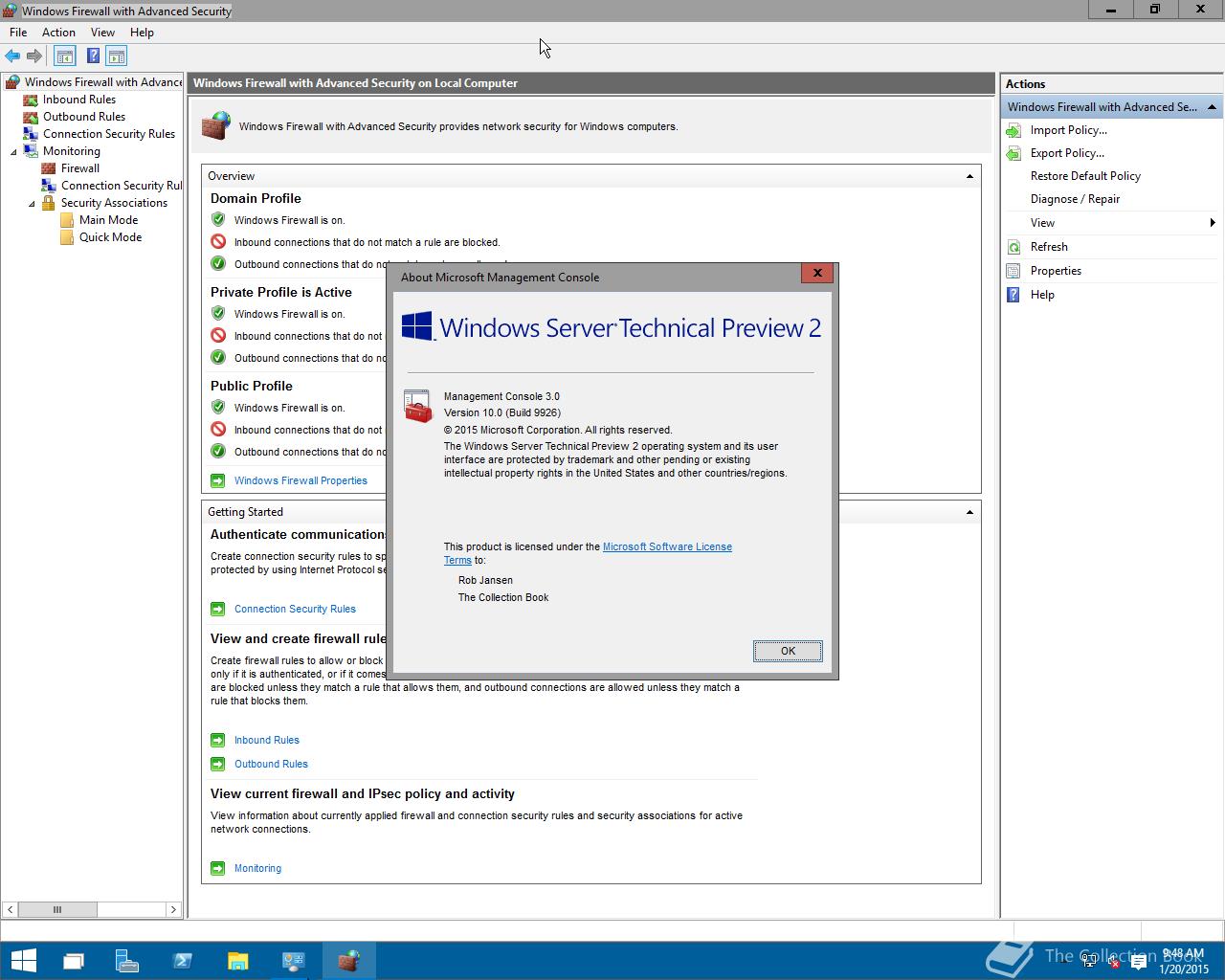Screen dimensions: 1225x980
Task: Click the tree scrollbar left arrow
Action: coord(10,909)
